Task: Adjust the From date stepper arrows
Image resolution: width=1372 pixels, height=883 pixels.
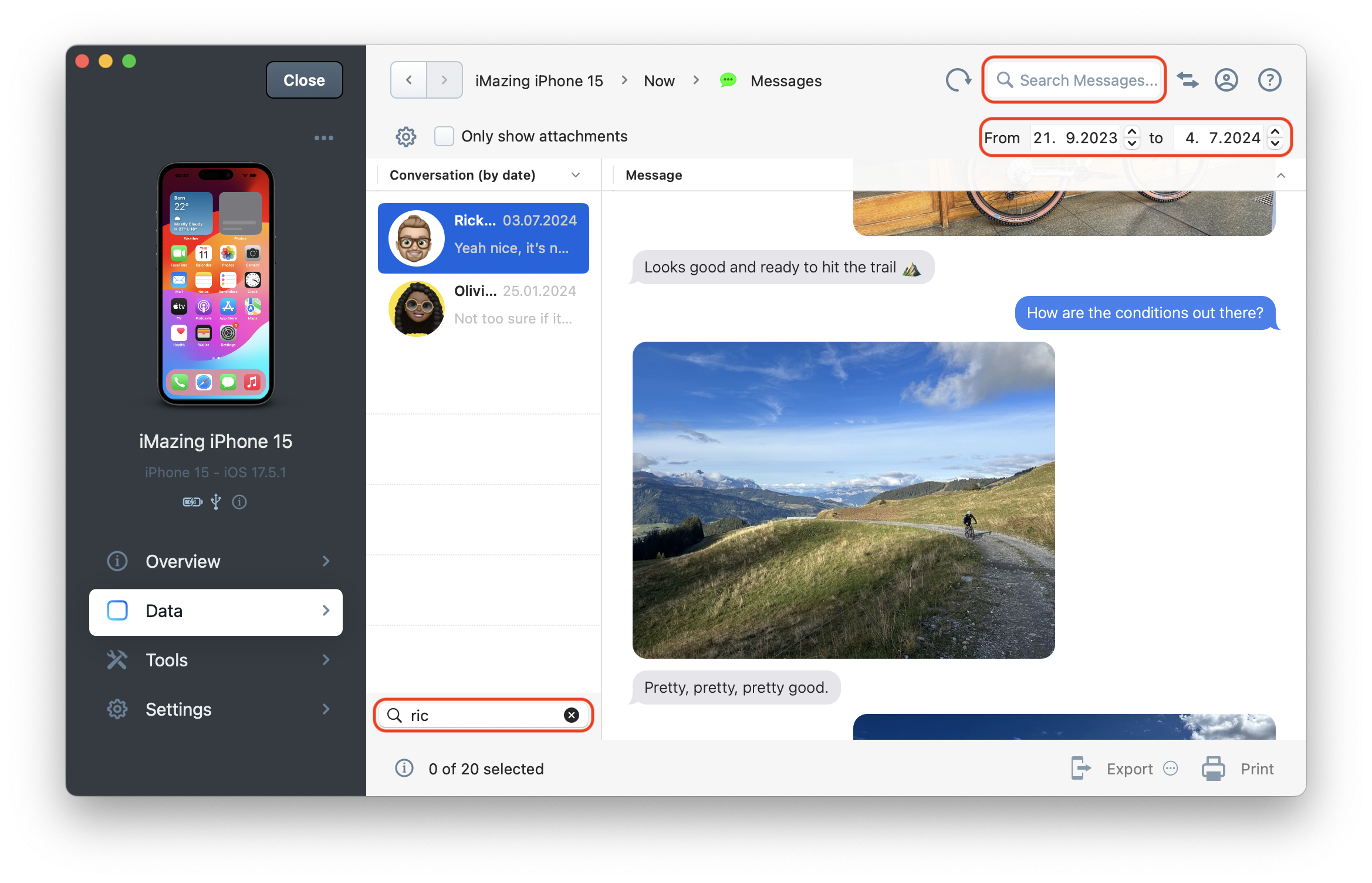Action: 1133,138
